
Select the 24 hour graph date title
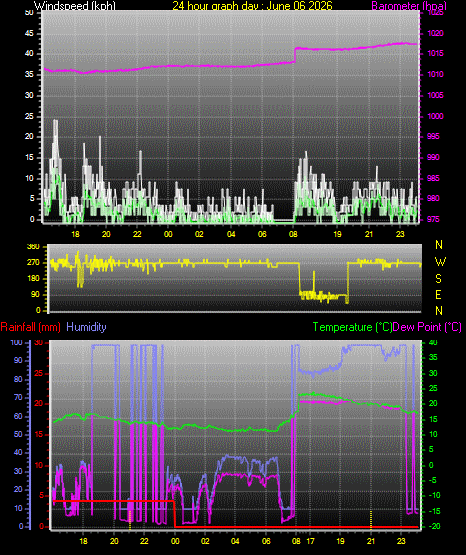(252, 5)
